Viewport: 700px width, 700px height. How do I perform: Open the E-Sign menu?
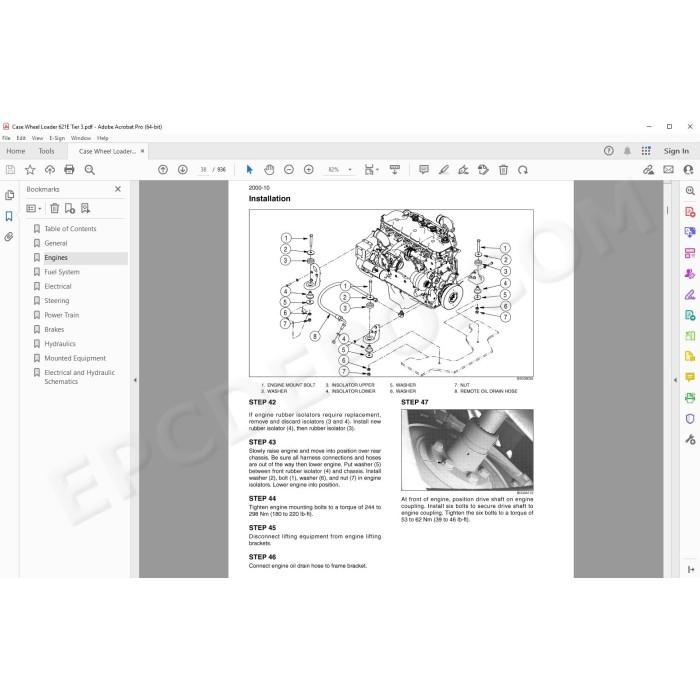coord(57,138)
